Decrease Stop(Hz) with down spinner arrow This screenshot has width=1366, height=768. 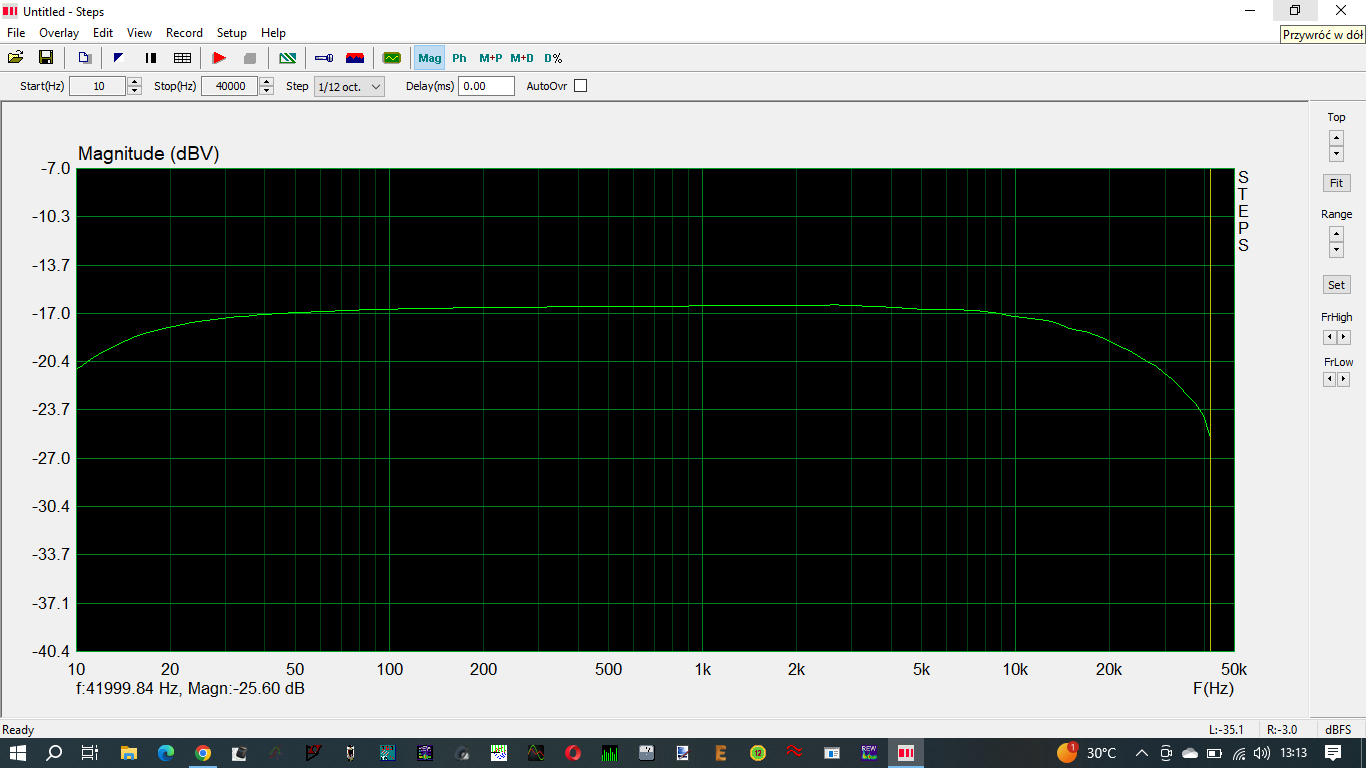(x=266, y=91)
